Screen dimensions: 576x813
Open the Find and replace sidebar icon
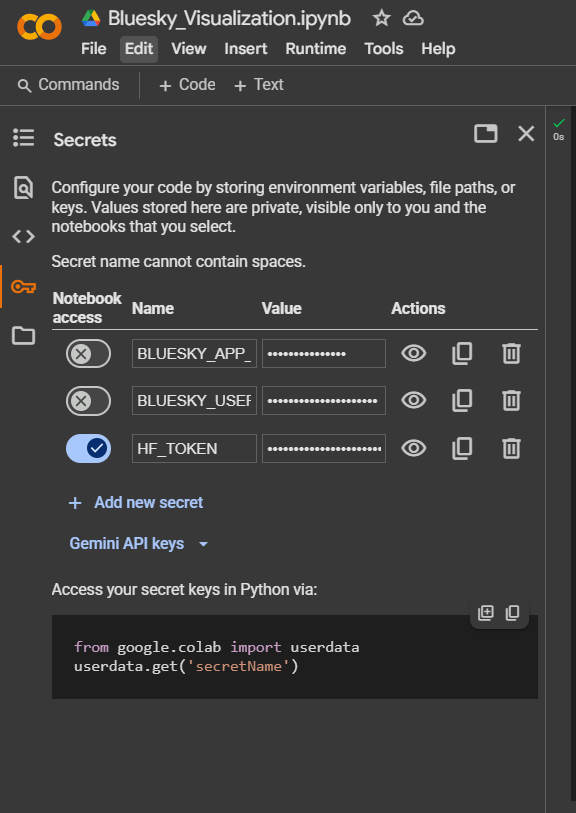[23, 187]
